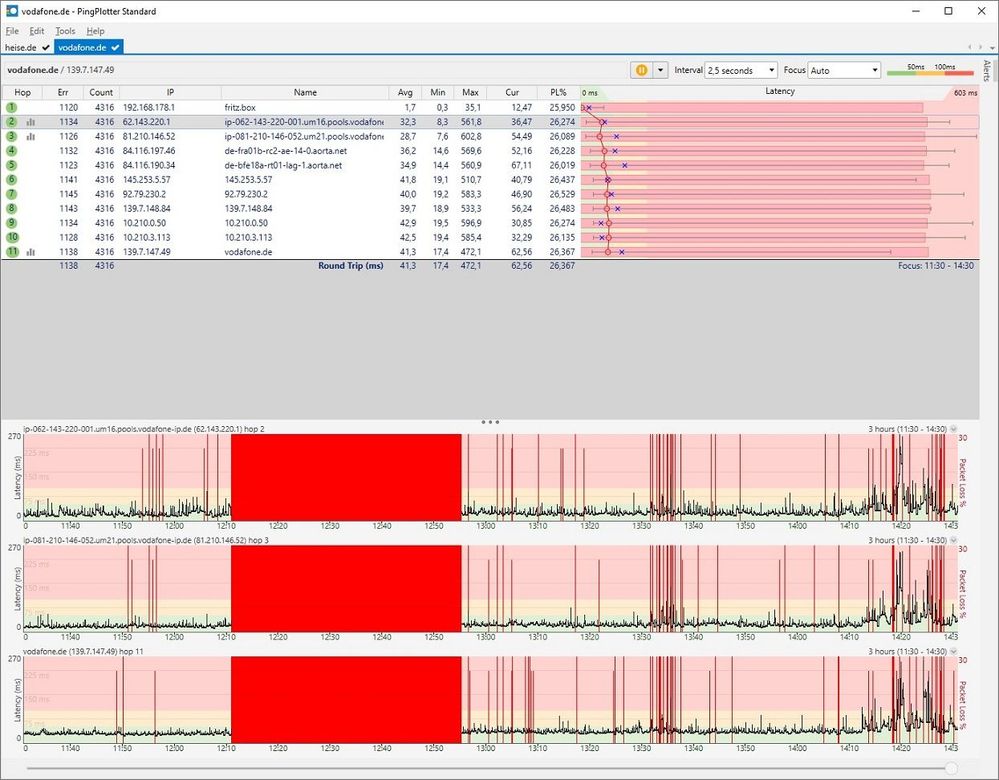The height and width of the screenshot is (780, 999).
Task: Click the Max column header
Action: [470, 92]
